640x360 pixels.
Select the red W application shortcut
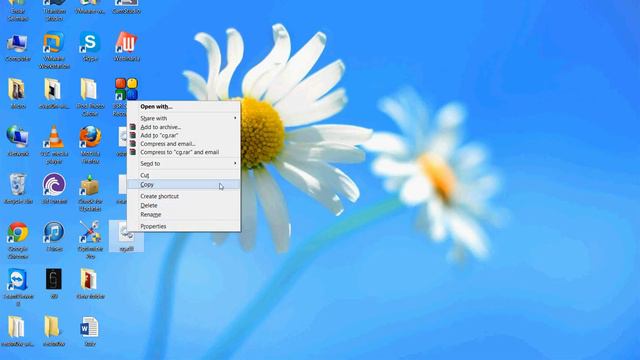pos(126,42)
